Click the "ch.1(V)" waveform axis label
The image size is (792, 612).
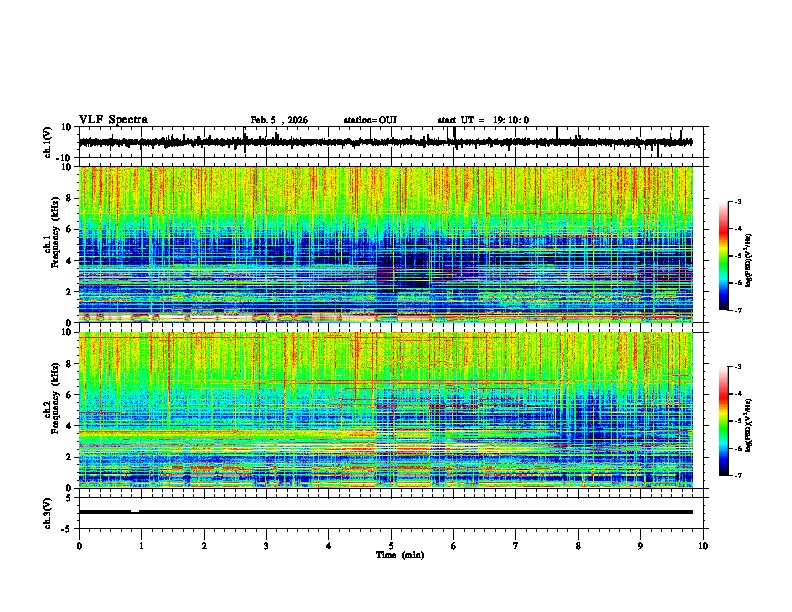coord(48,142)
